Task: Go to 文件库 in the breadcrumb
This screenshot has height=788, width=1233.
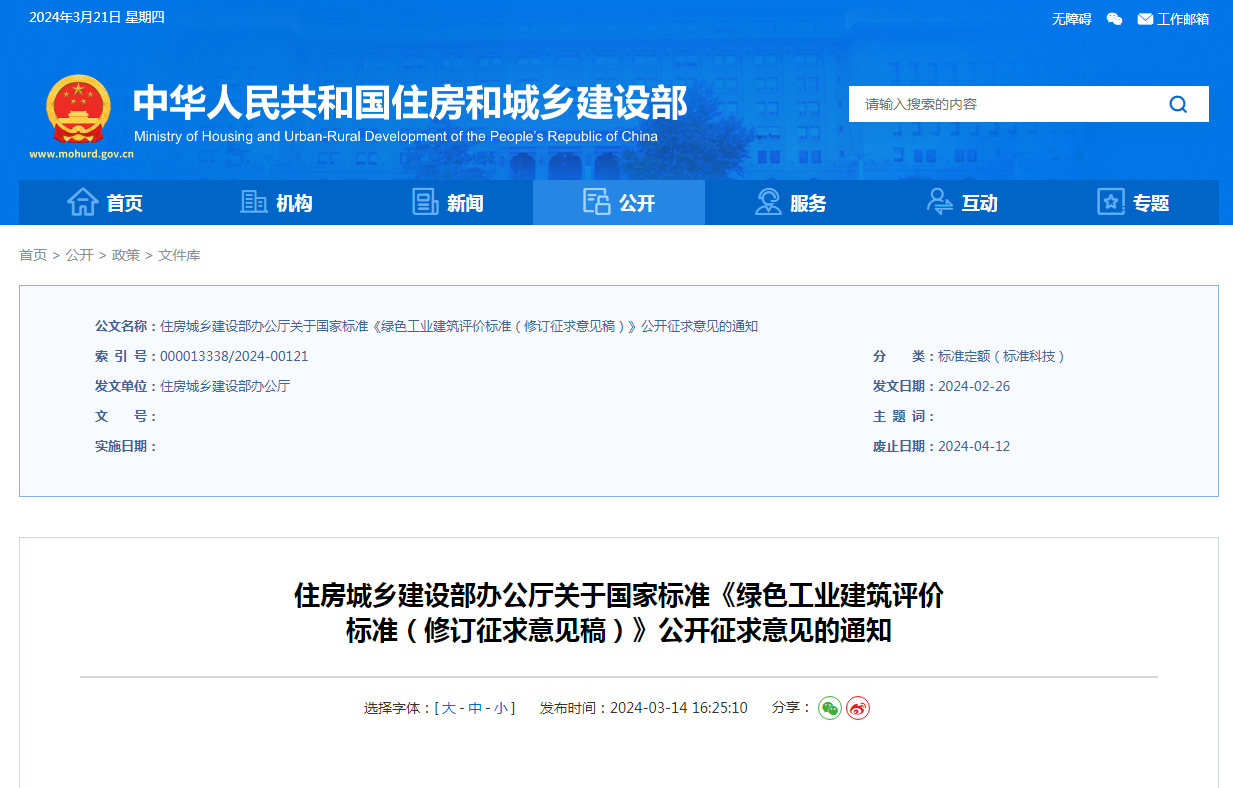Action: (179, 255)
